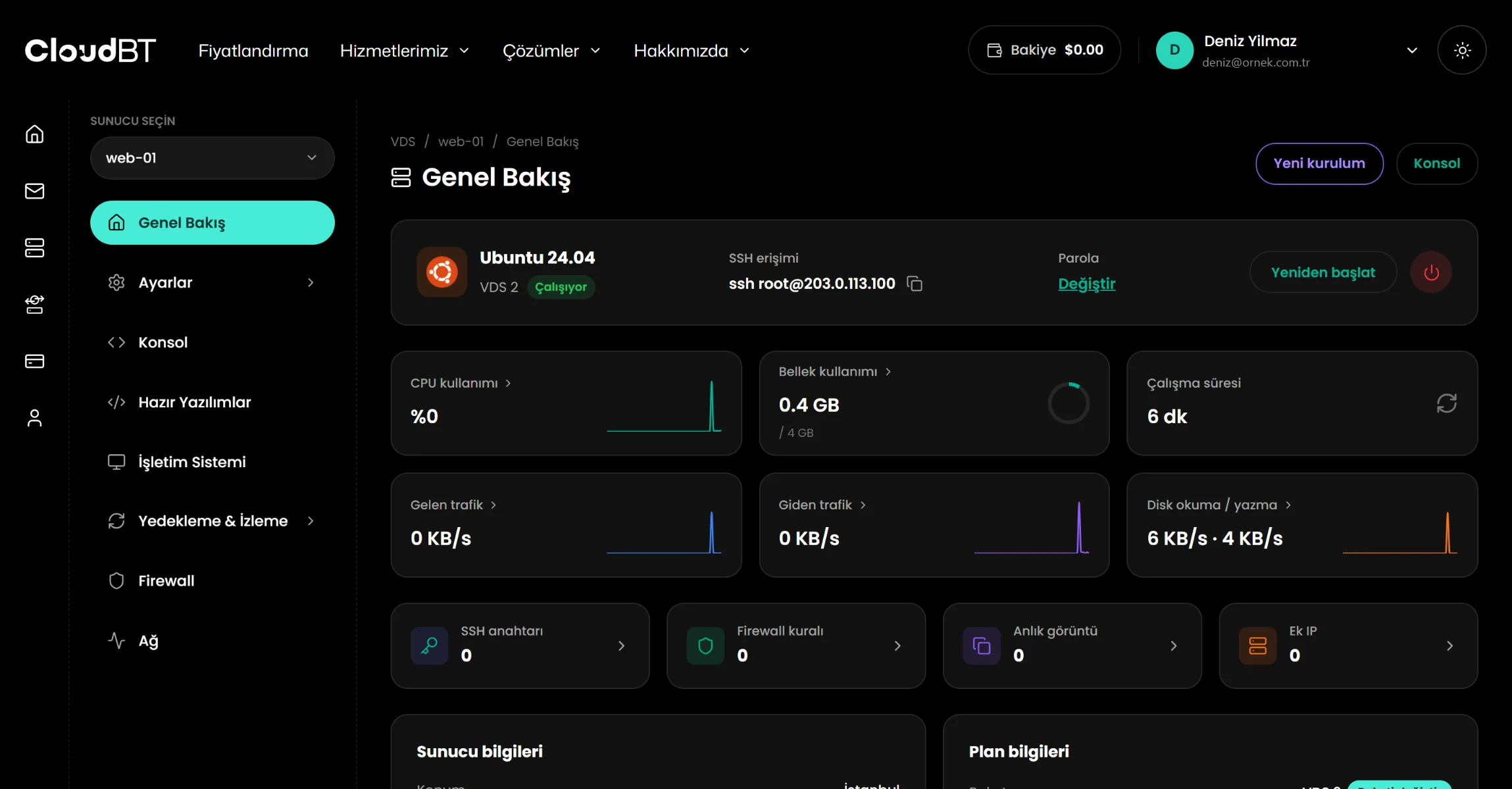Click the red power off button

1431,272
